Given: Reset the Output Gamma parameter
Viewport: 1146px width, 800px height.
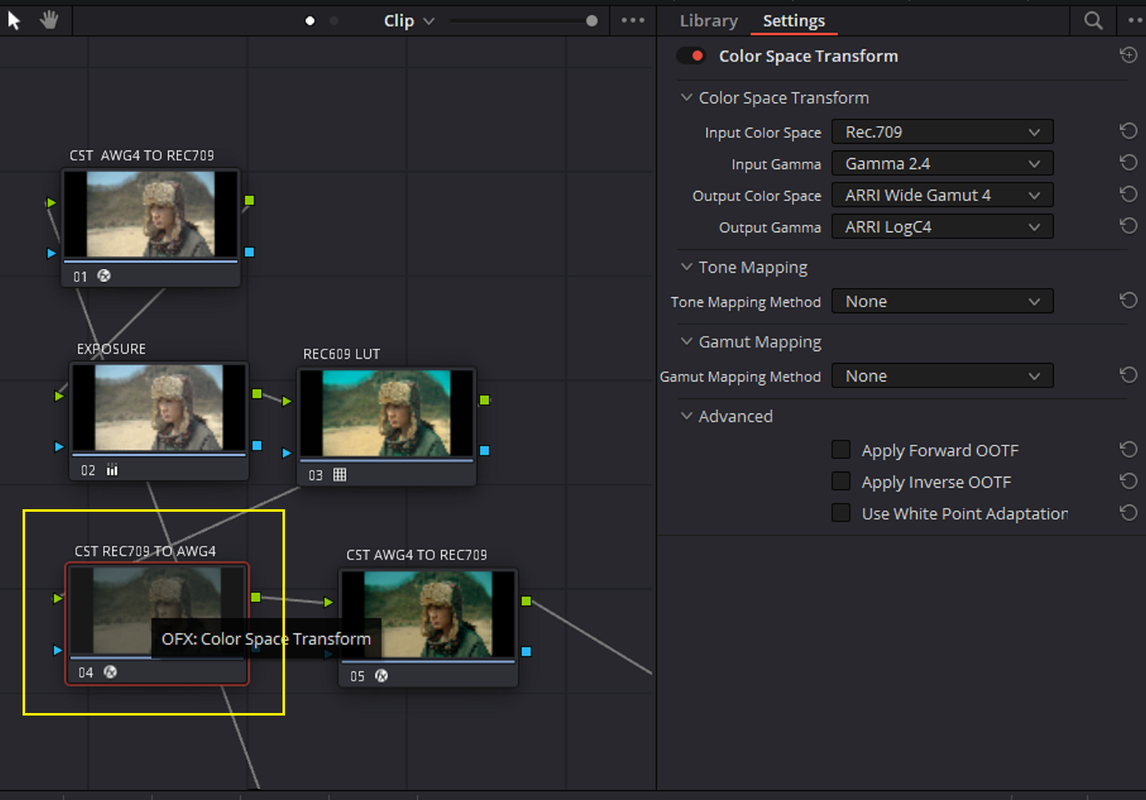Looking at the screenshot, I should coord(1128,226).
